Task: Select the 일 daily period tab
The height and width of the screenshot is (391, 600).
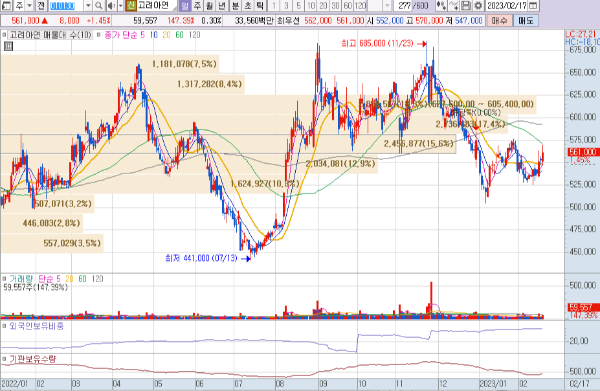Action: [x=184, y=5]
